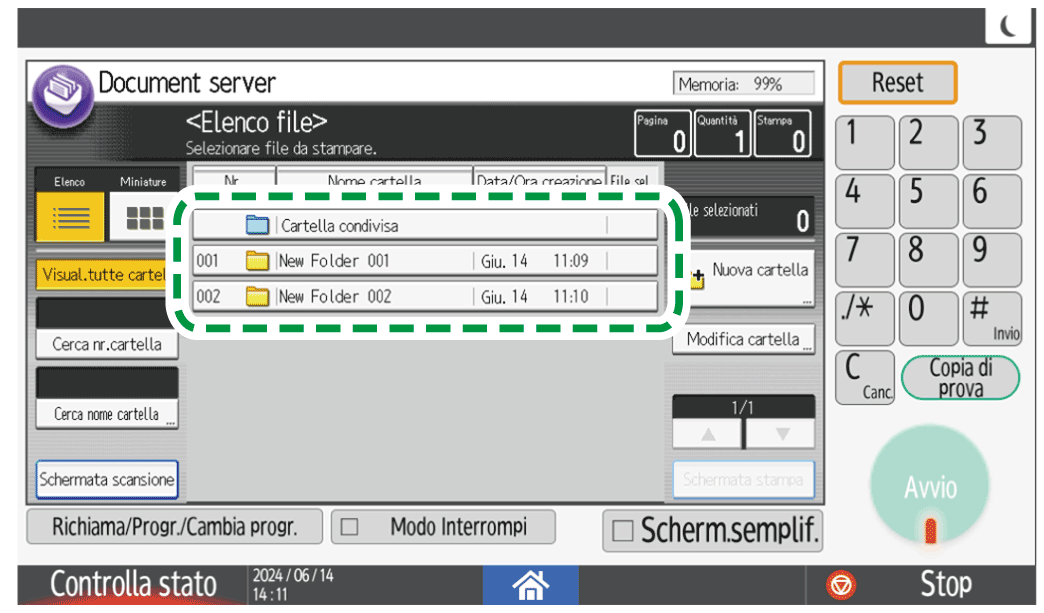This screenshot has height=613, width=1044.
Task: Go to previous page arrow
Action: pos(708,435)
